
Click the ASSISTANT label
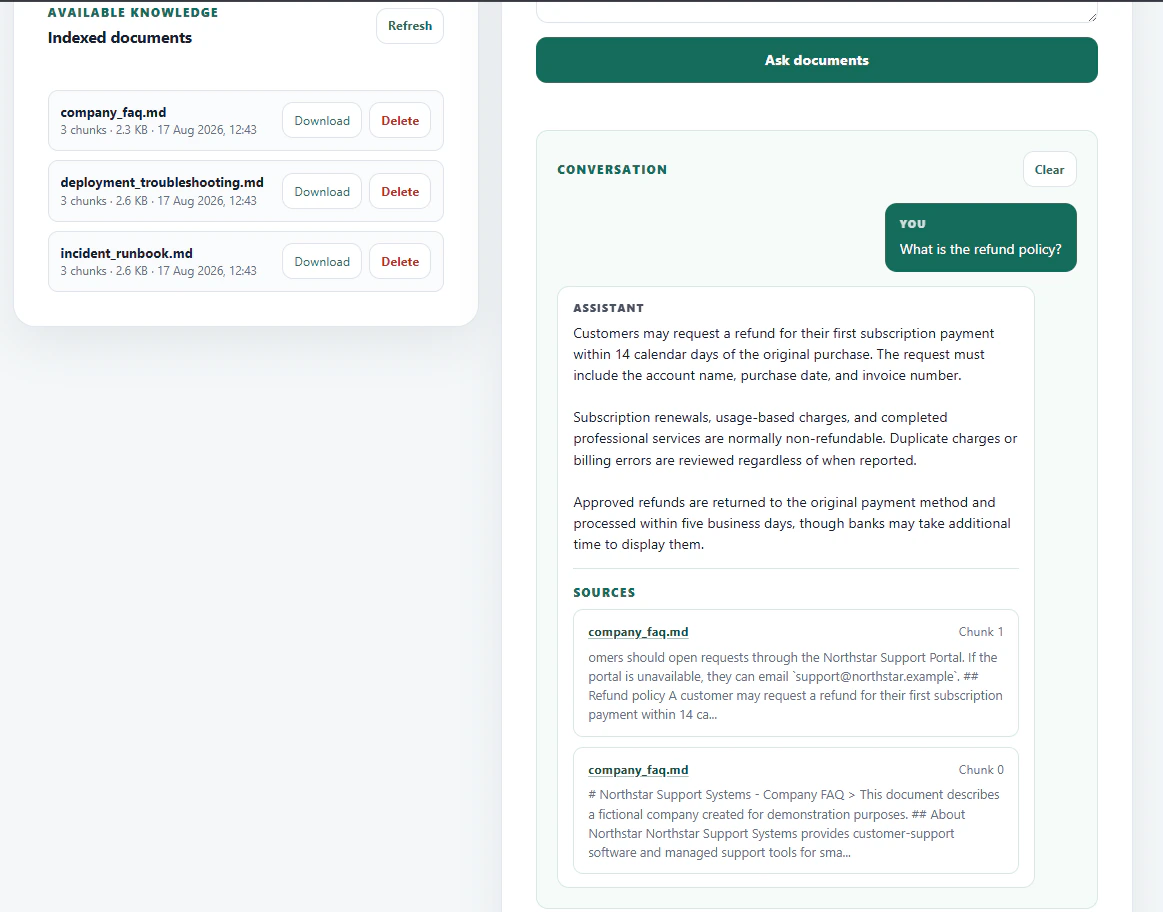pos(608,308)
